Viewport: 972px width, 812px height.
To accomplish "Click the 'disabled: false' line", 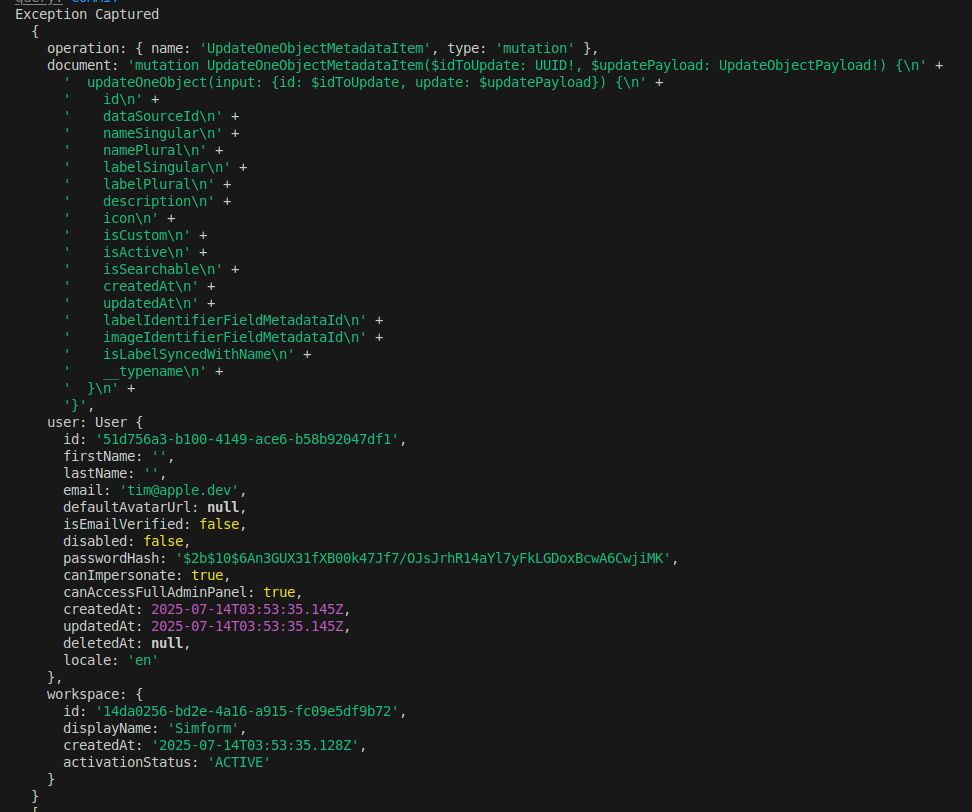I will pos(126,541).
